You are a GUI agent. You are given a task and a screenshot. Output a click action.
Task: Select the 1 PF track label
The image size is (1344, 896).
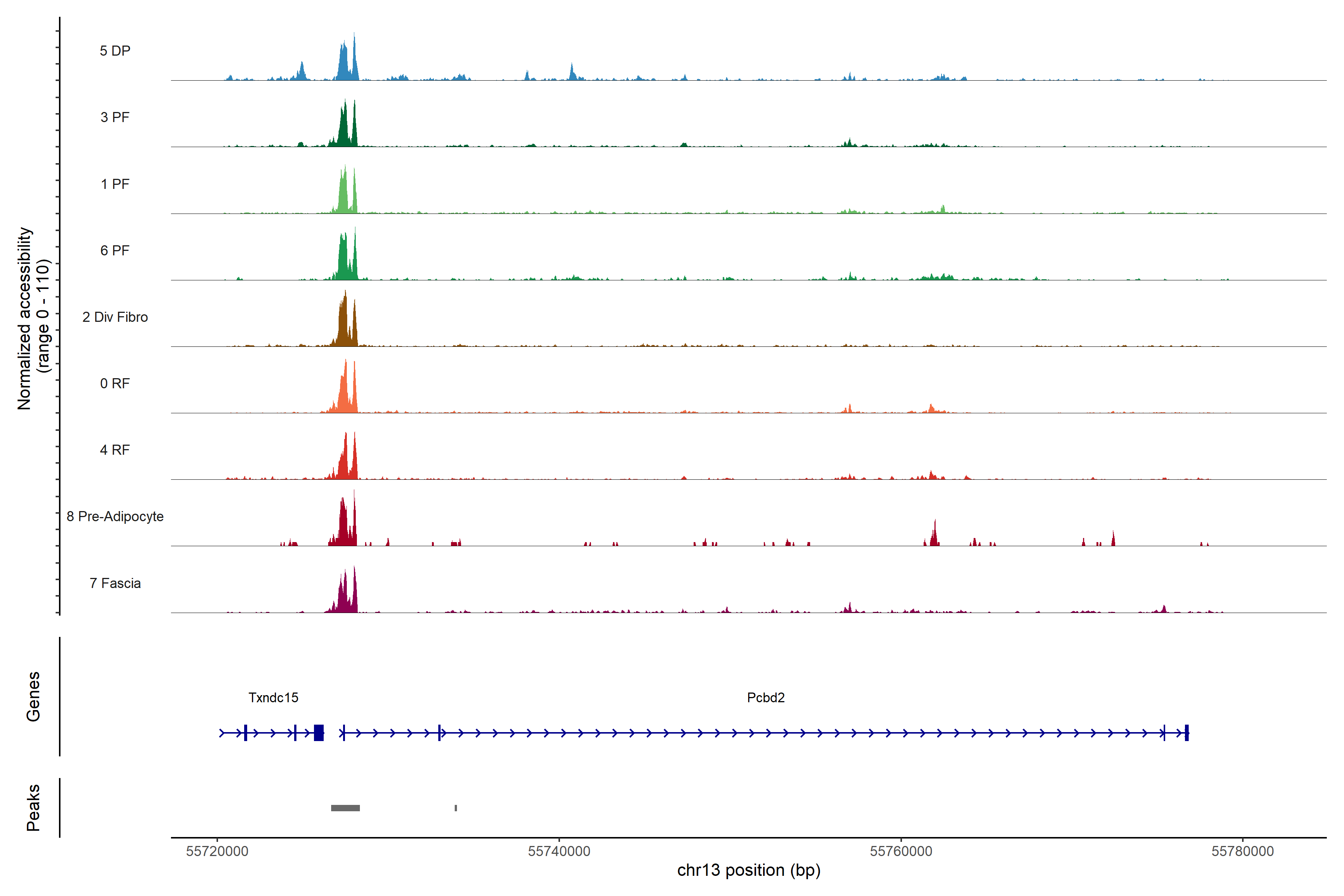[x=115, y=184]
